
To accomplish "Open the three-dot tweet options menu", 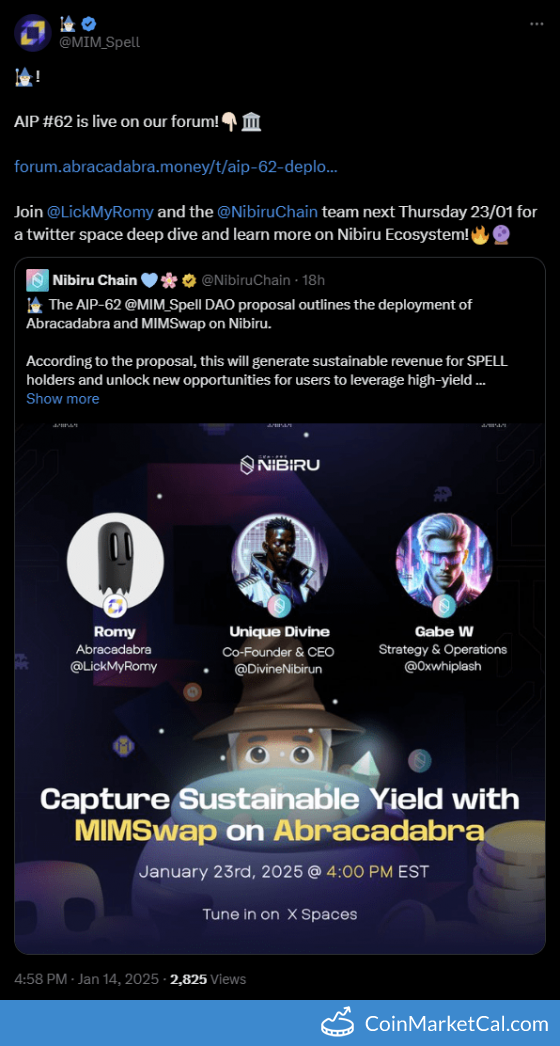I will [536, 24].
